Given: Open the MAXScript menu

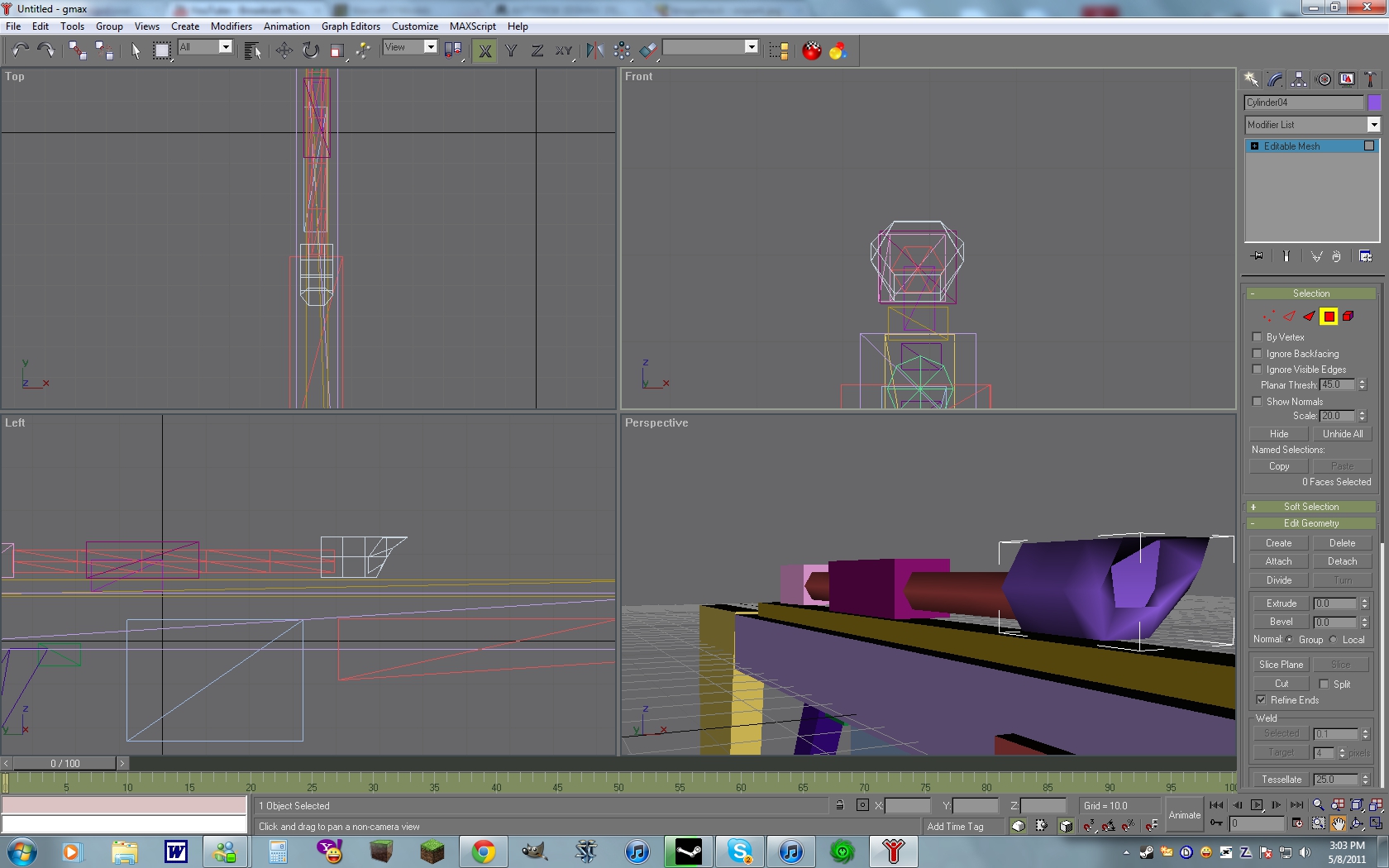Looking at the screenshot, I should click(x=473, y=26).
